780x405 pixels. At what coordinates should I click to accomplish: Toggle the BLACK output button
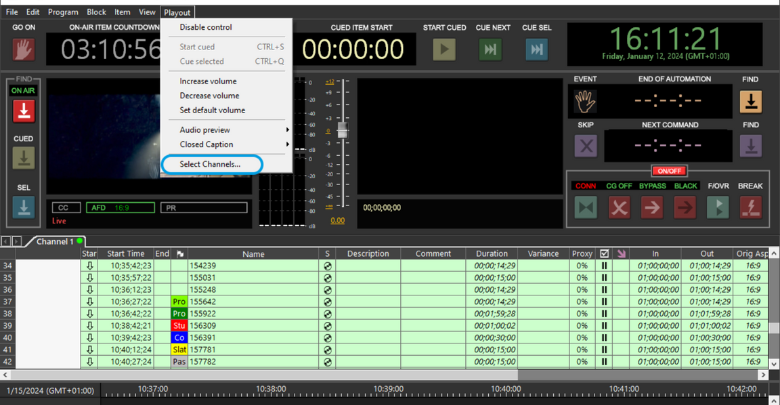tap(685, 206)
